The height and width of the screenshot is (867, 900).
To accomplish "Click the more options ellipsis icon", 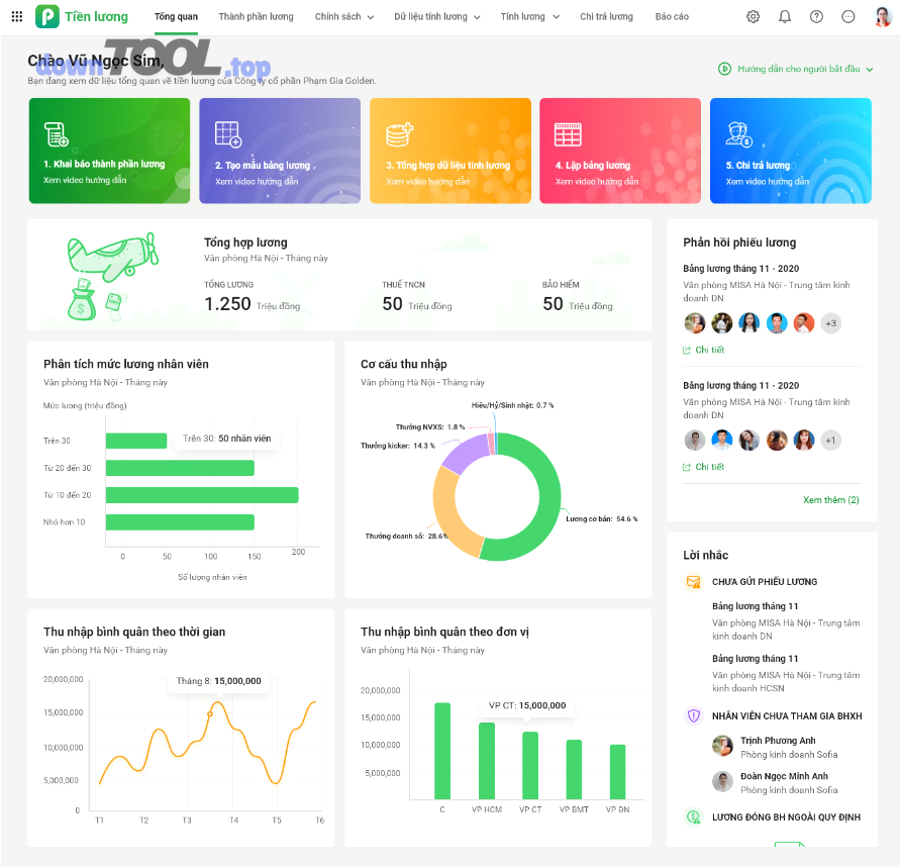I will pos(849,17).
